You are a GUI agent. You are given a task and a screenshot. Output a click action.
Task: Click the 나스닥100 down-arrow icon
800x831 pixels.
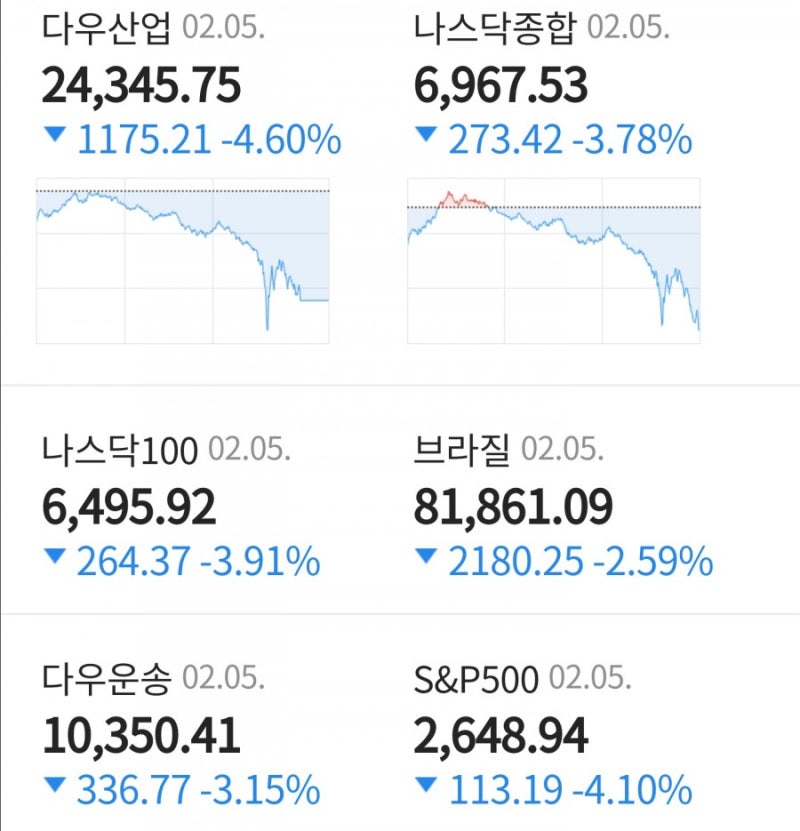(x=55, y=556)
